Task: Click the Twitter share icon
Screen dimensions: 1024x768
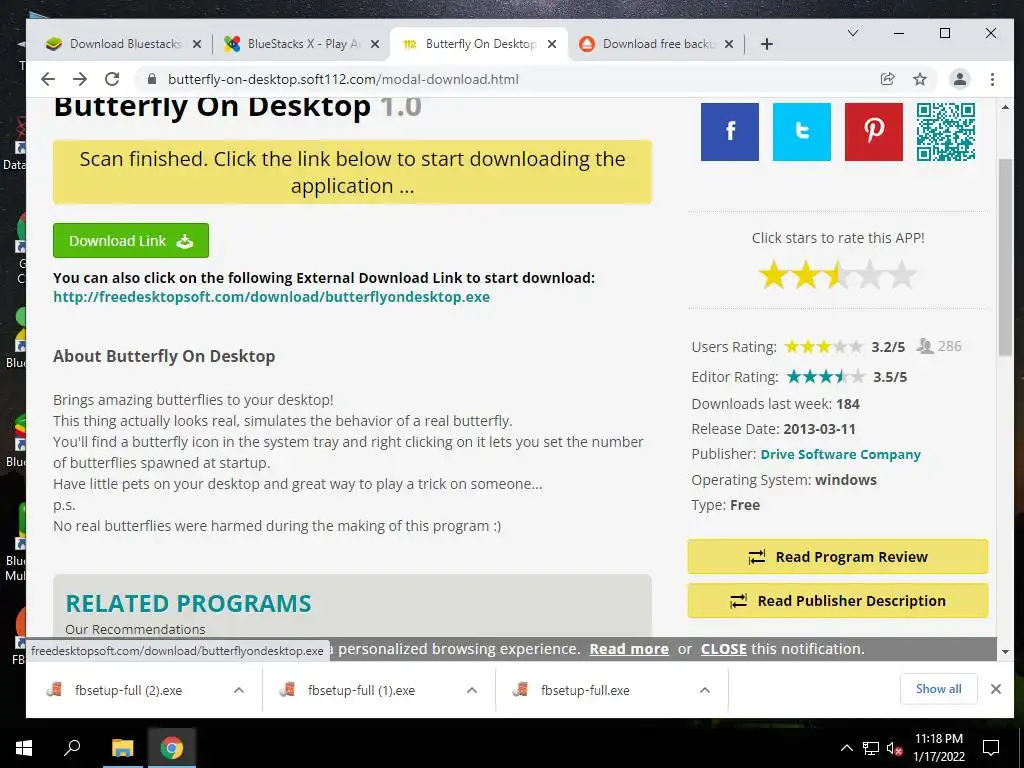Action: 801,131
